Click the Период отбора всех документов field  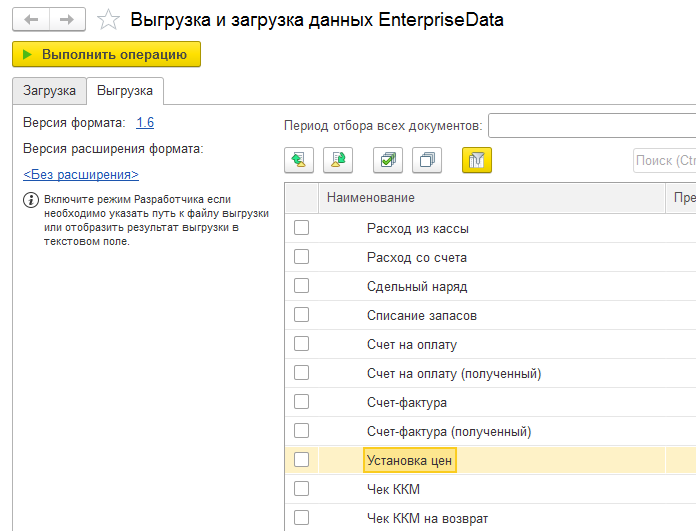(592, 126)
